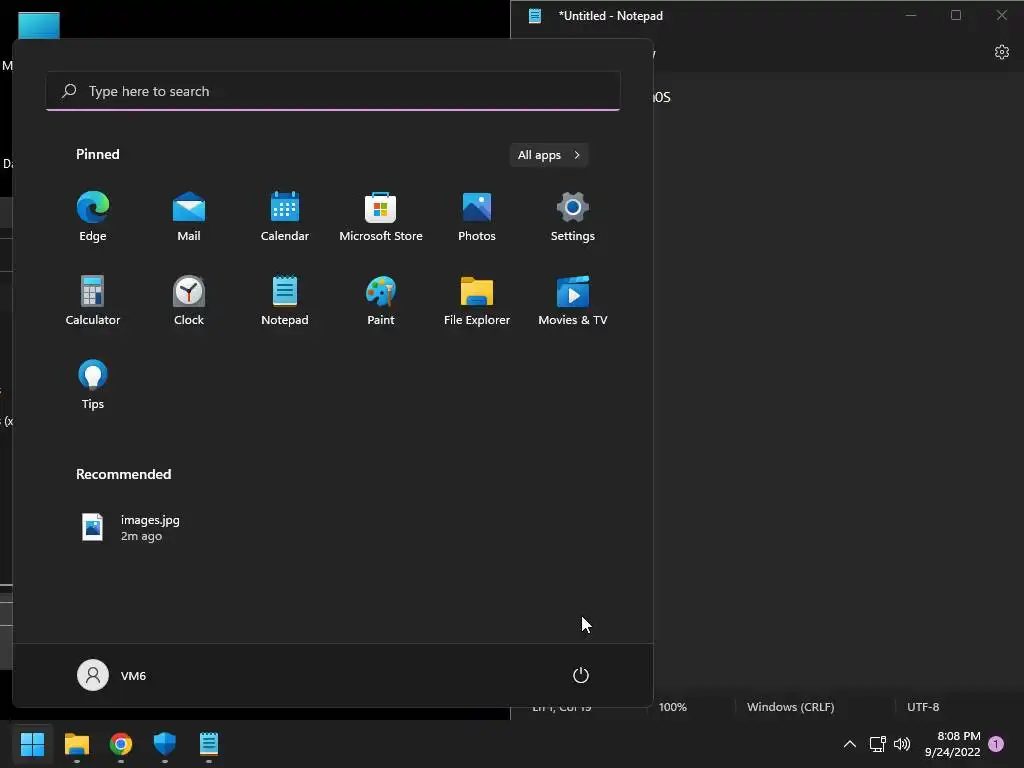Open the clock and date flyout
Viewport: 1024px width, 768px height.
(953, 744)
